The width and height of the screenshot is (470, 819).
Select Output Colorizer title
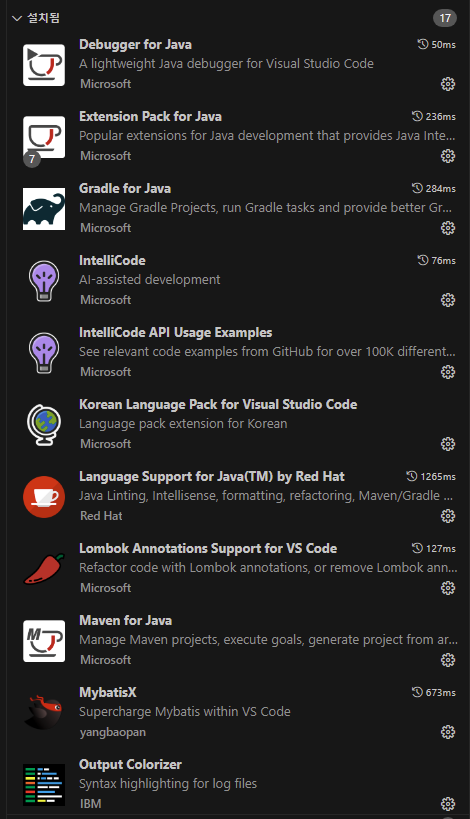pos(131,765)
